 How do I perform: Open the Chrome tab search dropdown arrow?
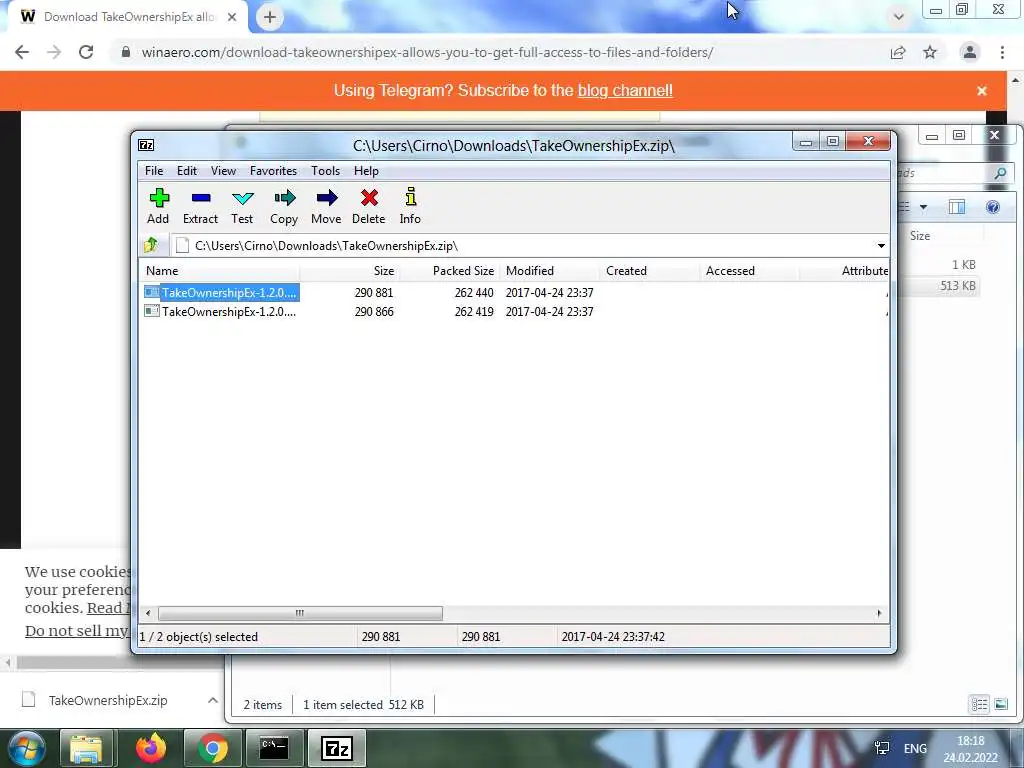tap(899, 17)
